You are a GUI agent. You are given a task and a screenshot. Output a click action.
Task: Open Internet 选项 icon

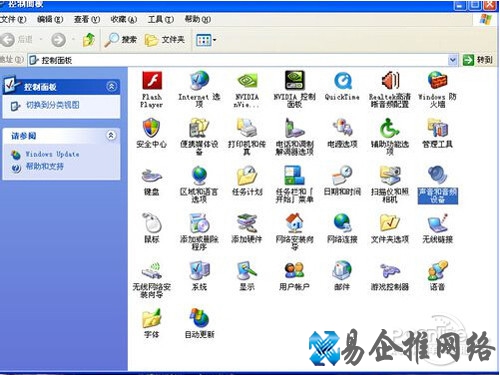[x=199, y=89]
